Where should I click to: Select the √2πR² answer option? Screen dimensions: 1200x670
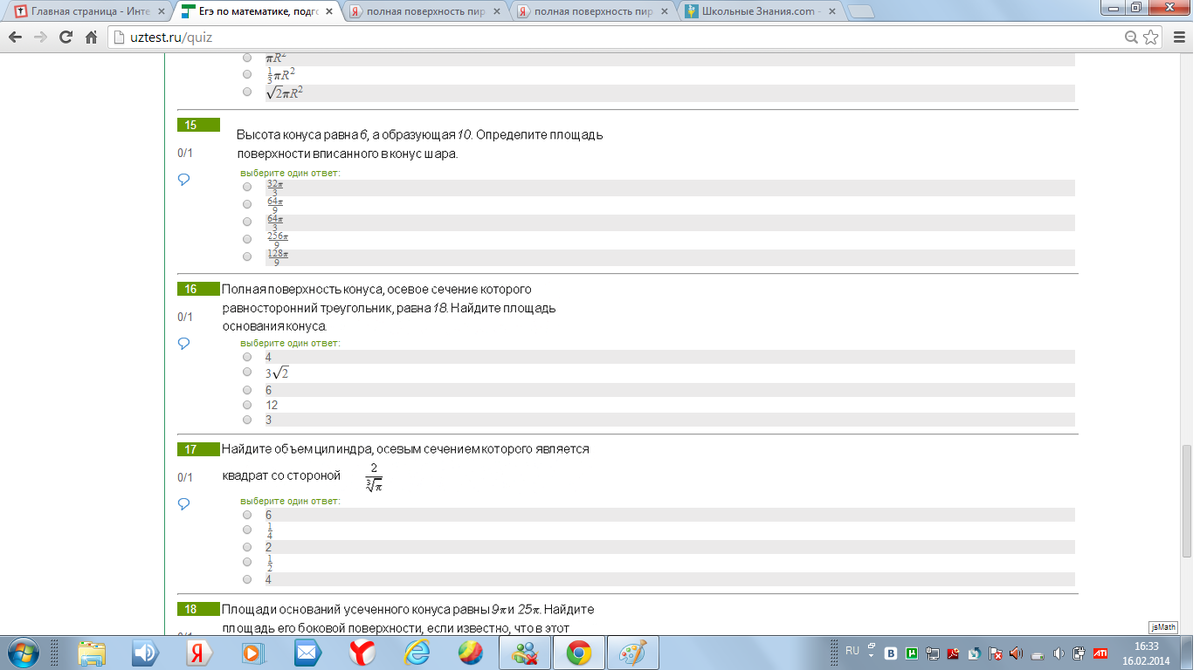click(x=247, y=92)
